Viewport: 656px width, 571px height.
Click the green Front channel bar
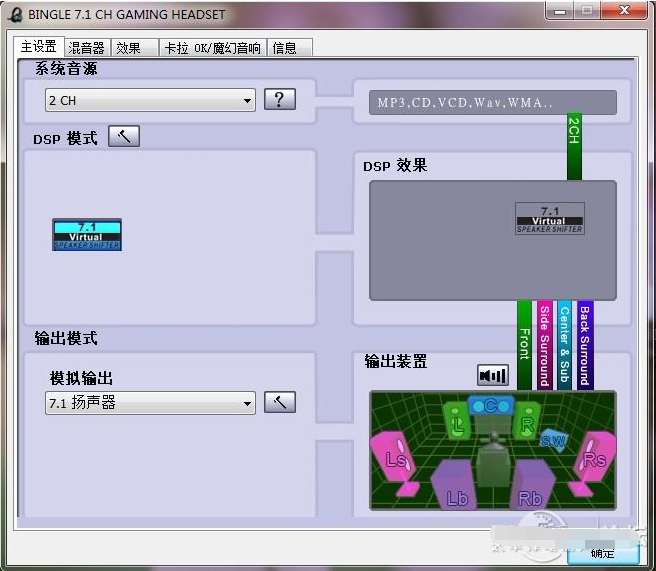coord(525,345)
